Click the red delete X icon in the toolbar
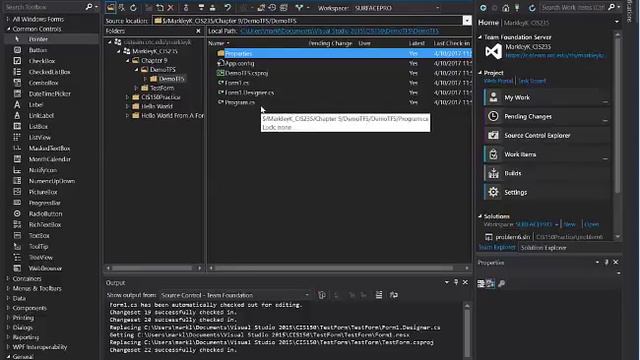The height and width of the screenshot is (360, 640). point(171,7)
